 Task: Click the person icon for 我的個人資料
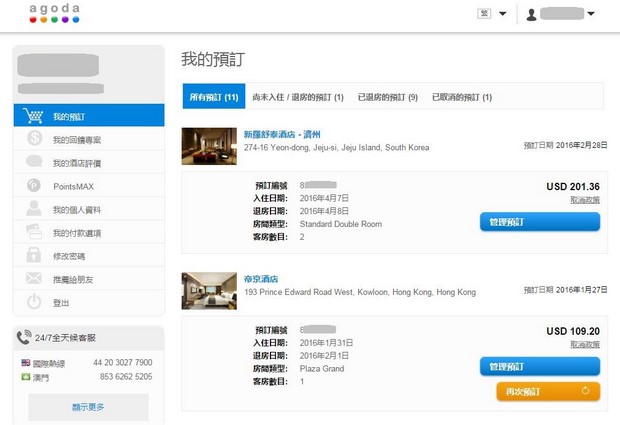point(34,208)
